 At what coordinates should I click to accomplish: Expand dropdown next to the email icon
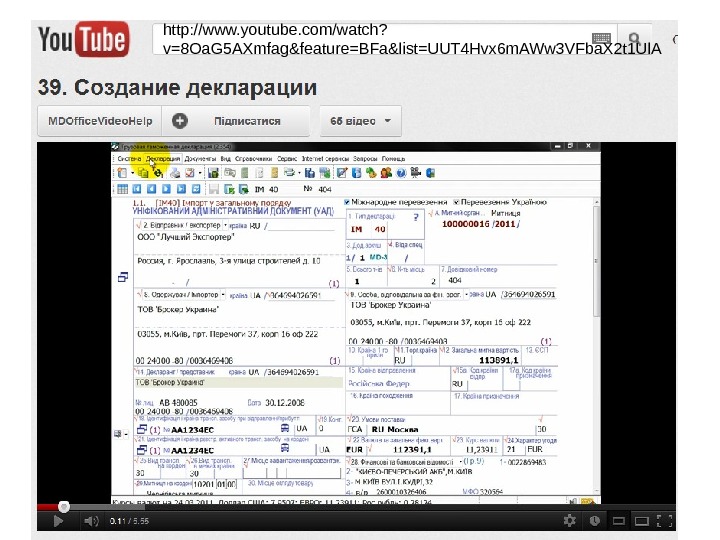click(x=200, y=174)
